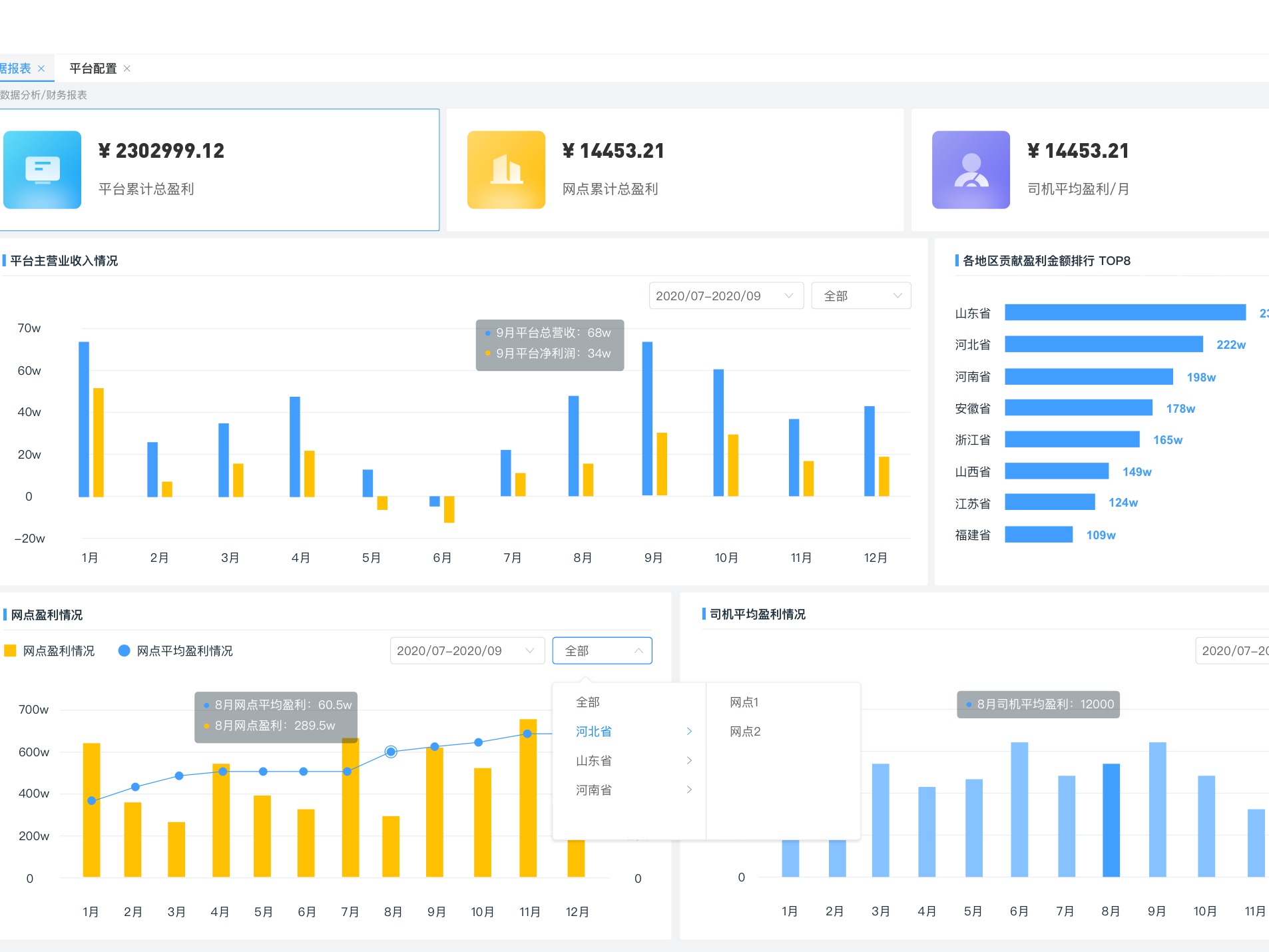
Task: Open the date dropdown in 网点盈利情况 panel
Action: pyautogui.click(x=467, y=650)
